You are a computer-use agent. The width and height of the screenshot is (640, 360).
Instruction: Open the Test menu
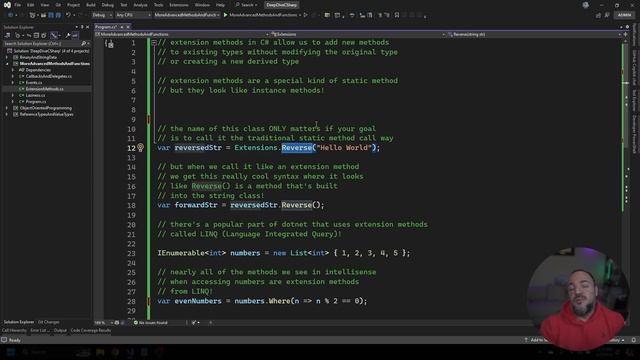124,5
